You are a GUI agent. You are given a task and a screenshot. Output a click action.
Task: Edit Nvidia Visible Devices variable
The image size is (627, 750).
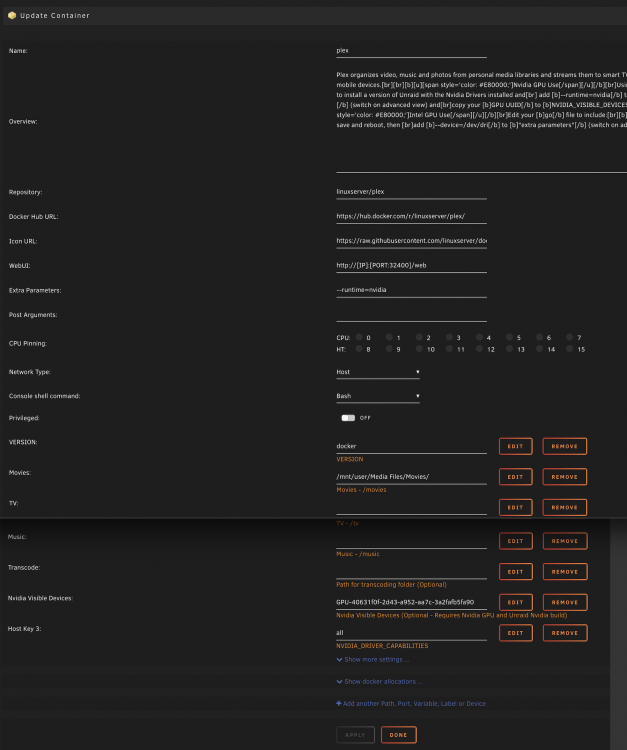click(x=516, y=602)
